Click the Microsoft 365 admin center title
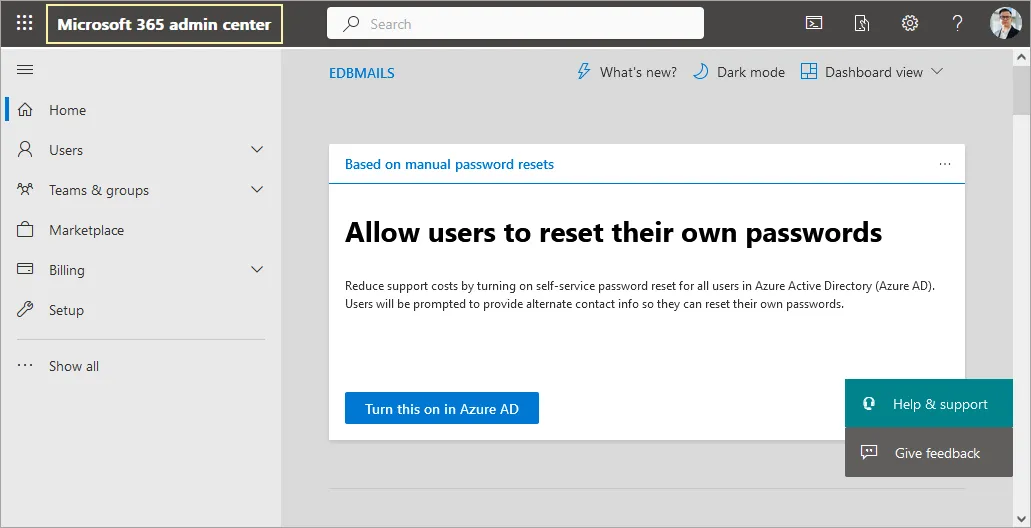The height and width of the screenshot is (528, 1031). point(164,24)
